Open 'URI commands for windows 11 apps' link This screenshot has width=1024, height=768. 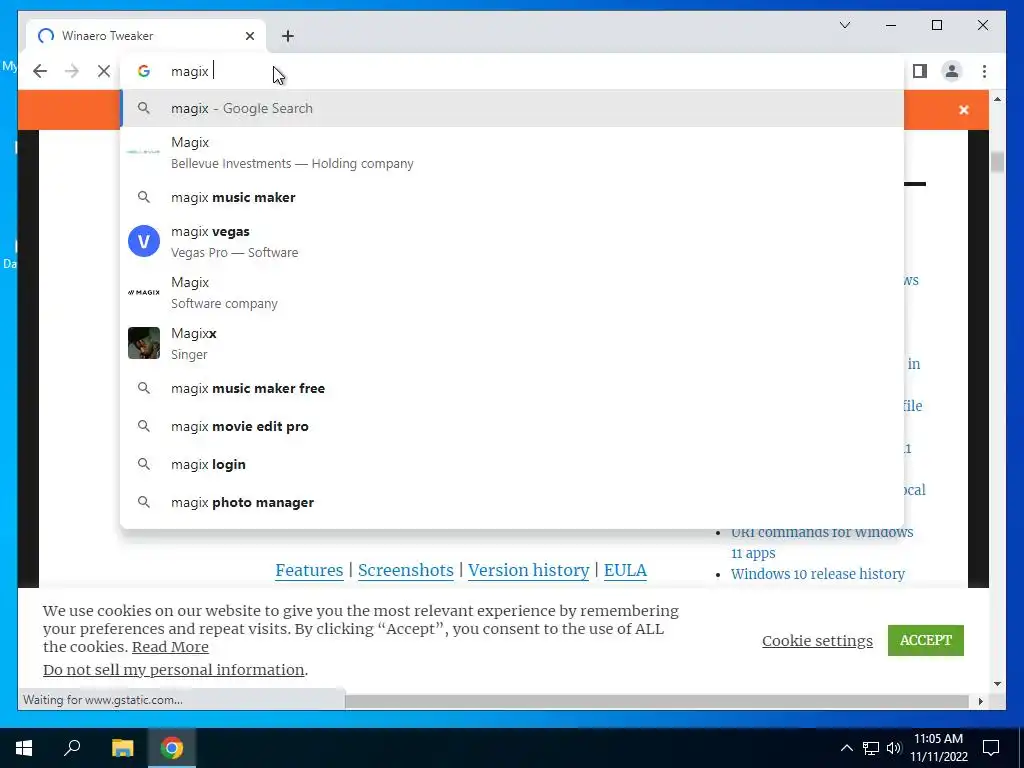click(822, 543)
